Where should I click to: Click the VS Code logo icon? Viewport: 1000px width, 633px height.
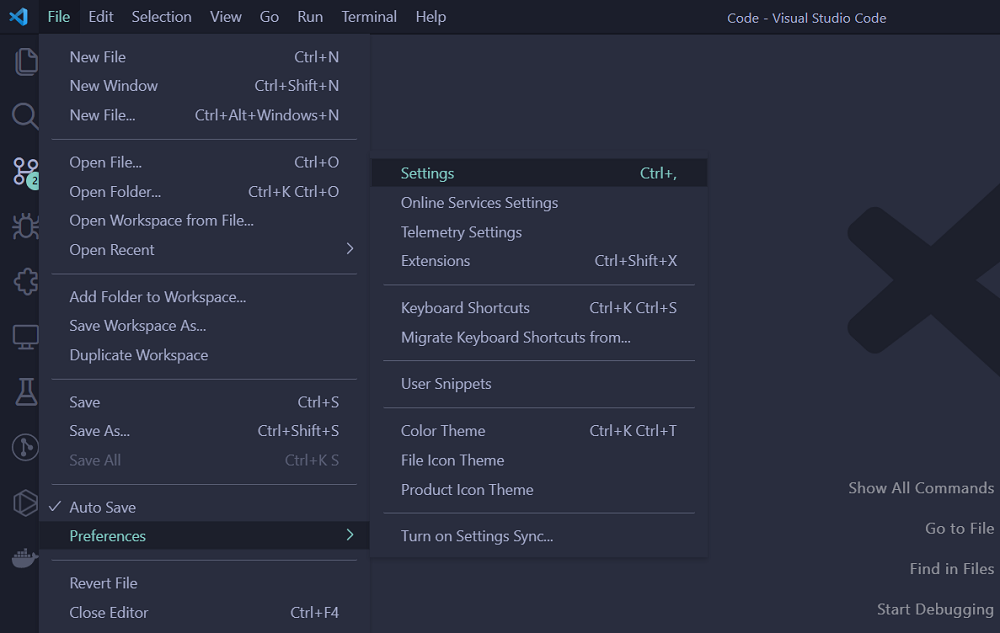19,17
